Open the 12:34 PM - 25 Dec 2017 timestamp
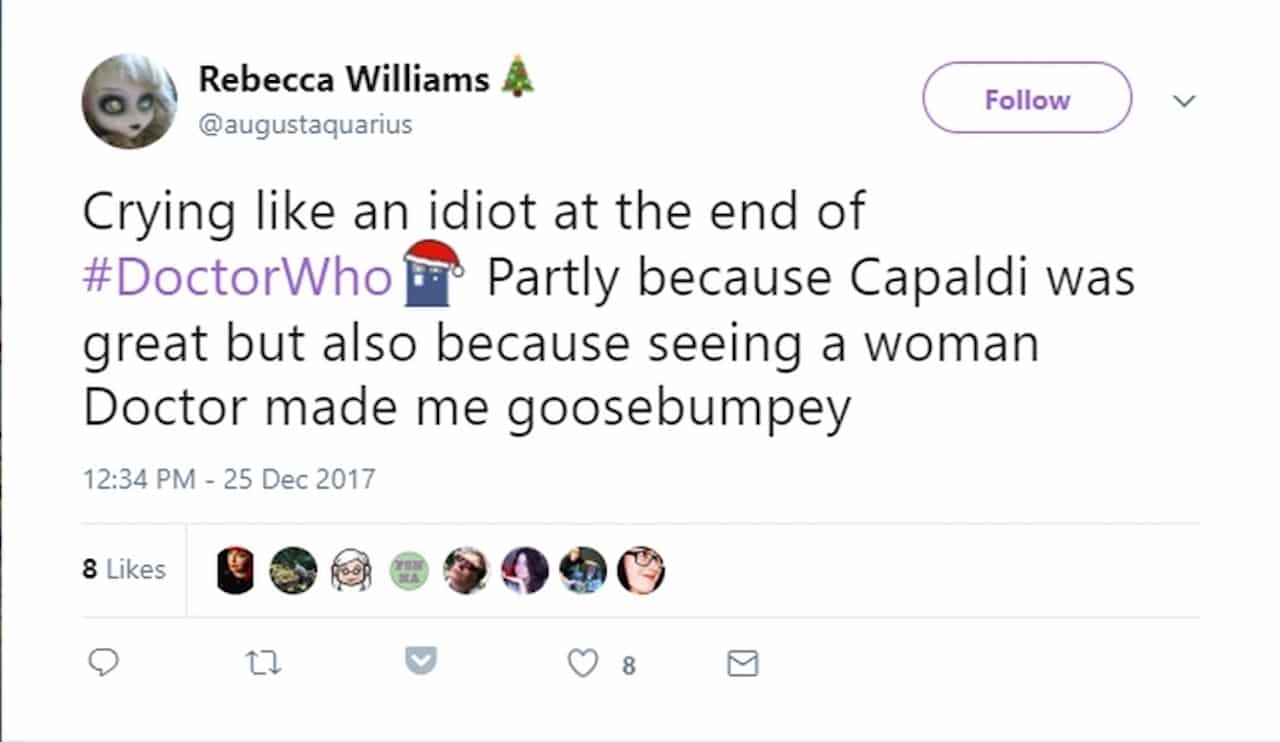This screenshot has width=1280, height=742. (229, 479)
